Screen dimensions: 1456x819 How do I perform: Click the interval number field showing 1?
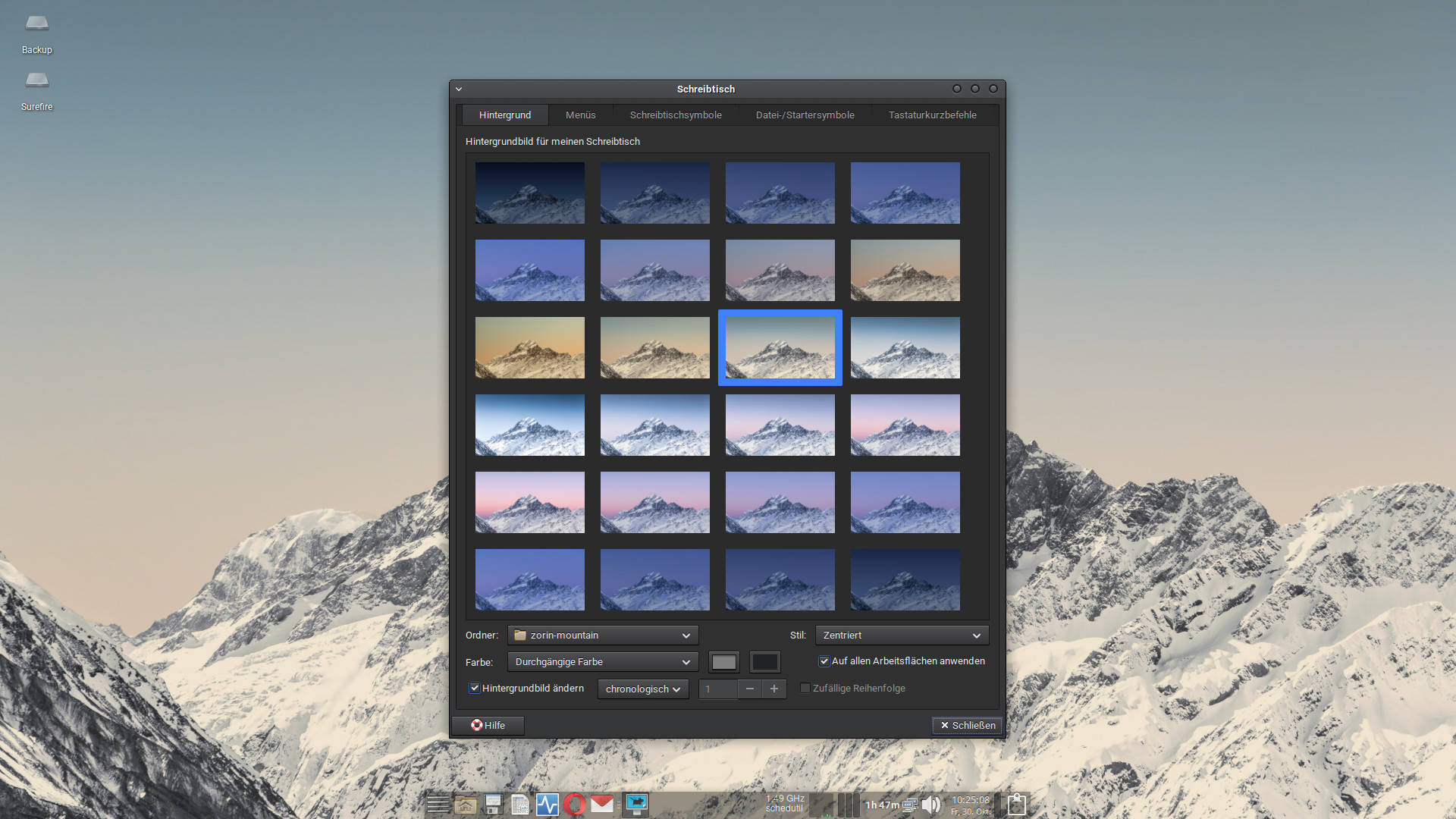pyautogui.click(x=718, y=689)
